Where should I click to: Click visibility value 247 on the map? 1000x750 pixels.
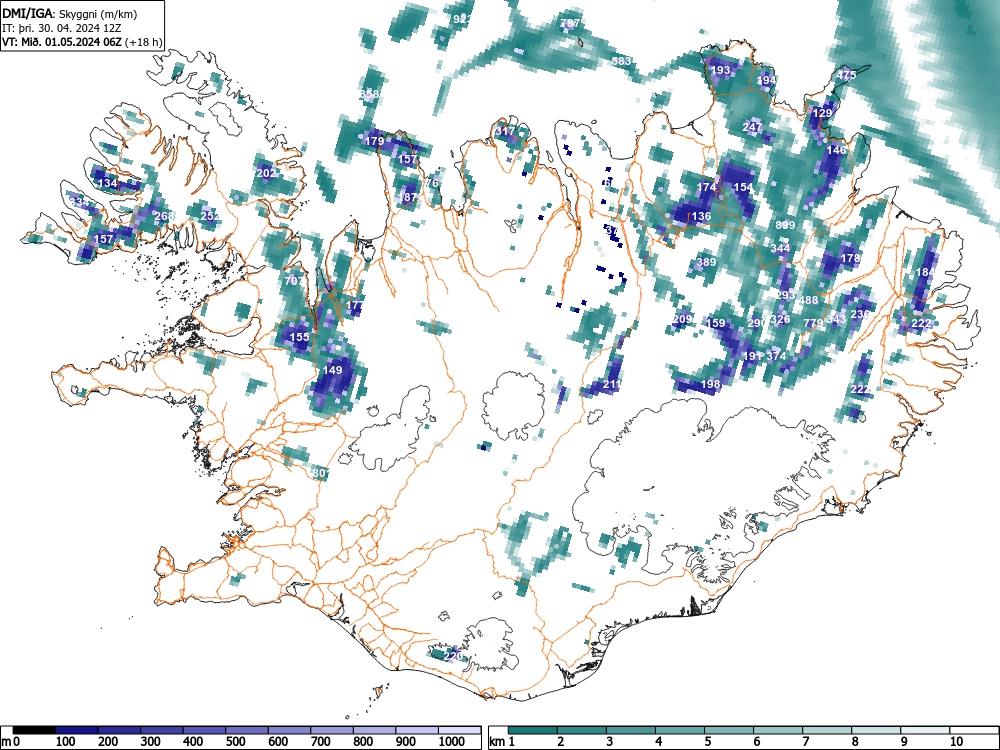pos(753,127)
